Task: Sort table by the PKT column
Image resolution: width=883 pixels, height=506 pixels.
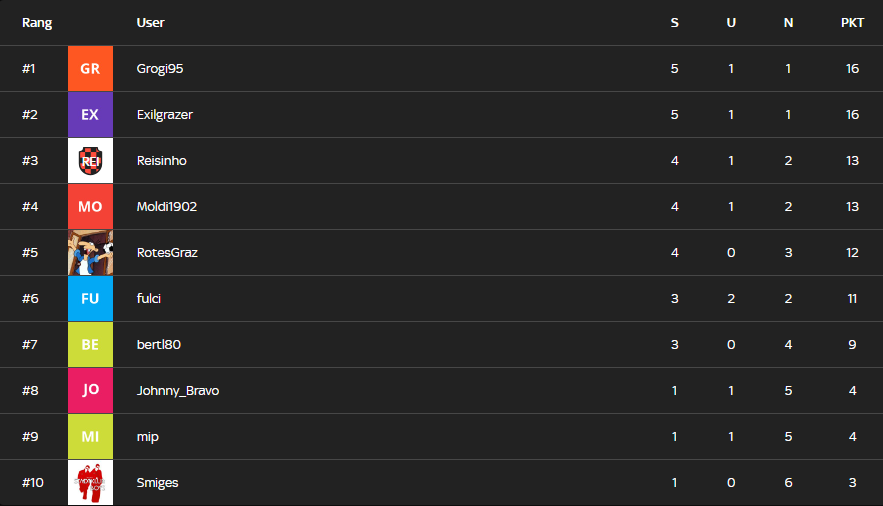Action: [852, 23]
